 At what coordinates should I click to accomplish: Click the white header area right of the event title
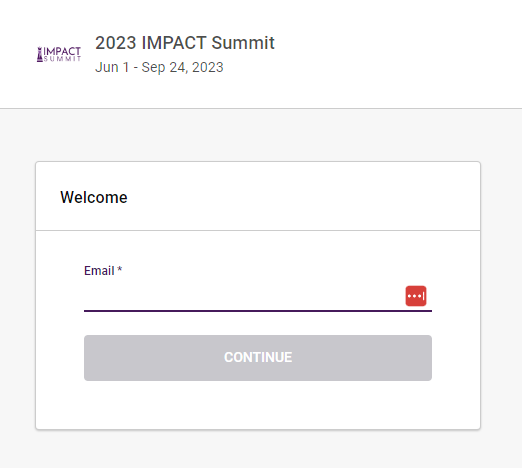(397, 54)
